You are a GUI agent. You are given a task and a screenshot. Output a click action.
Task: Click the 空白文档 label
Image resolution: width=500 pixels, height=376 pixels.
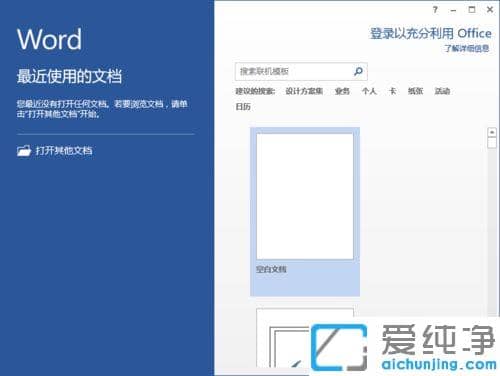(271, 269)
